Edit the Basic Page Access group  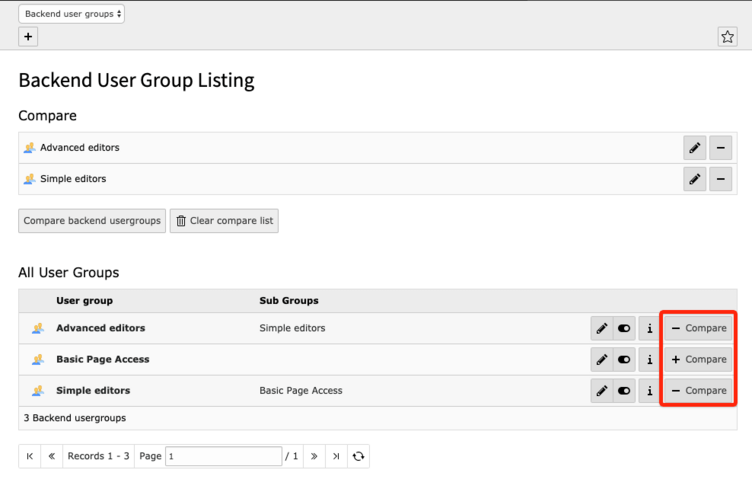(x=601, y=360)
